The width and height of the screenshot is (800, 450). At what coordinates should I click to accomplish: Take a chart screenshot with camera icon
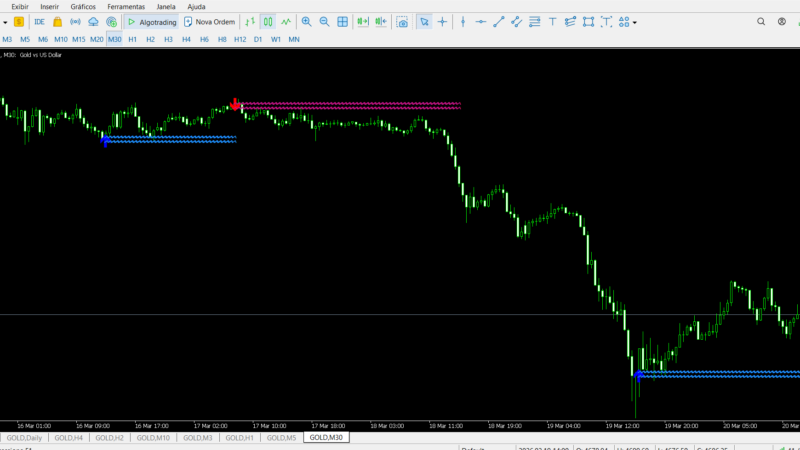click(402, 21)
